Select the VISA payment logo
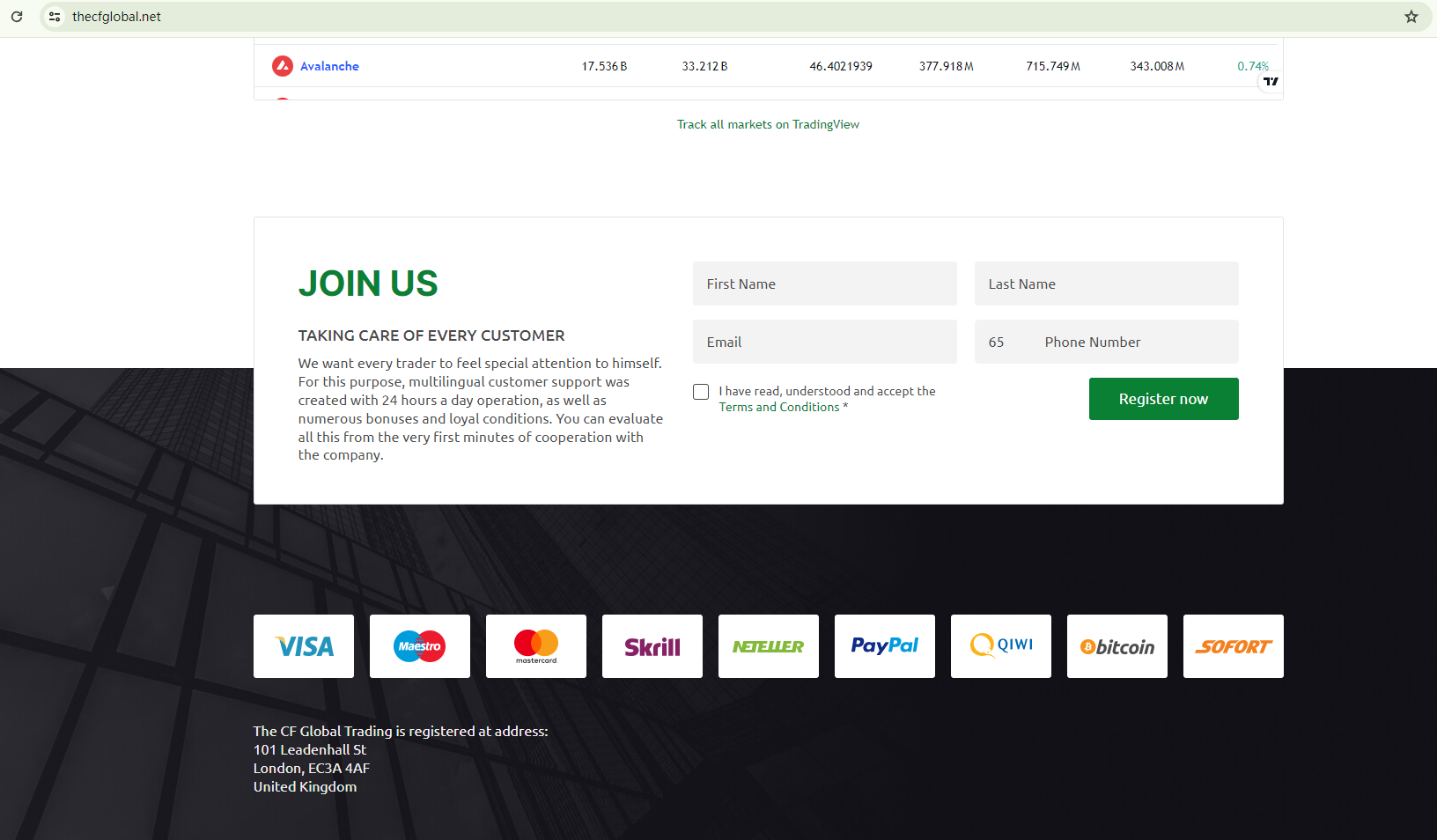 304,646
